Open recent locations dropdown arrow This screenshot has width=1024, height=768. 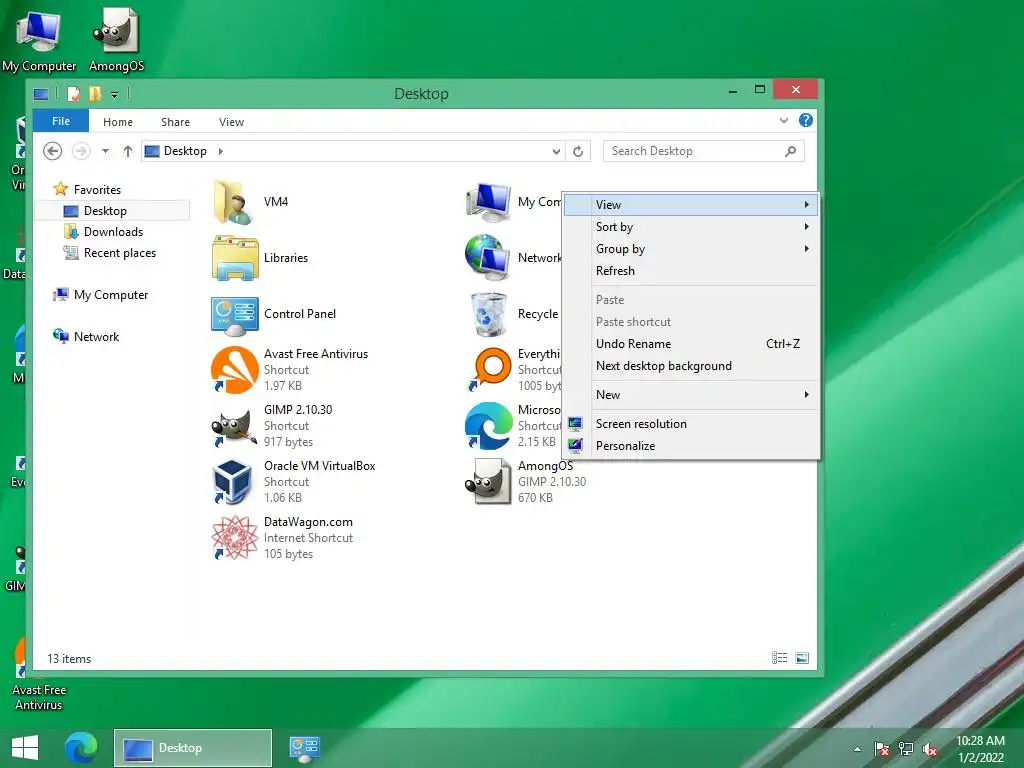pyautogui.click(x=105, y=152)
